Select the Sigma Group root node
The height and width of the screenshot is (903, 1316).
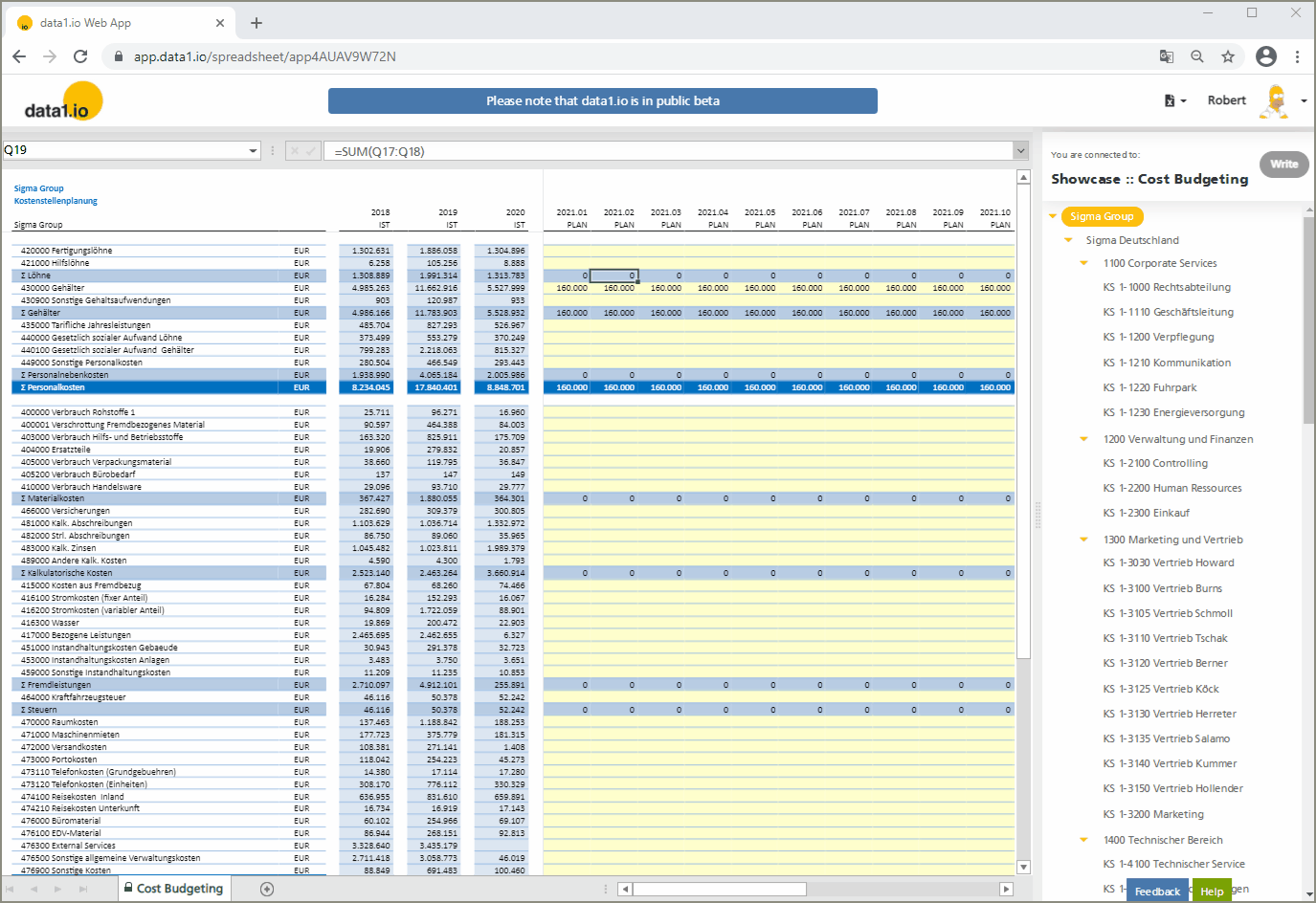(x=1103, y=216)
